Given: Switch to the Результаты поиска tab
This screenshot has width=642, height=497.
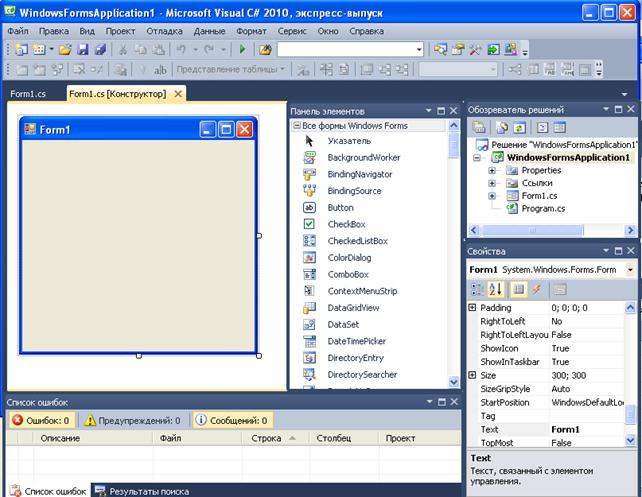Looking at the screenshot, I should tap(142, 491).
